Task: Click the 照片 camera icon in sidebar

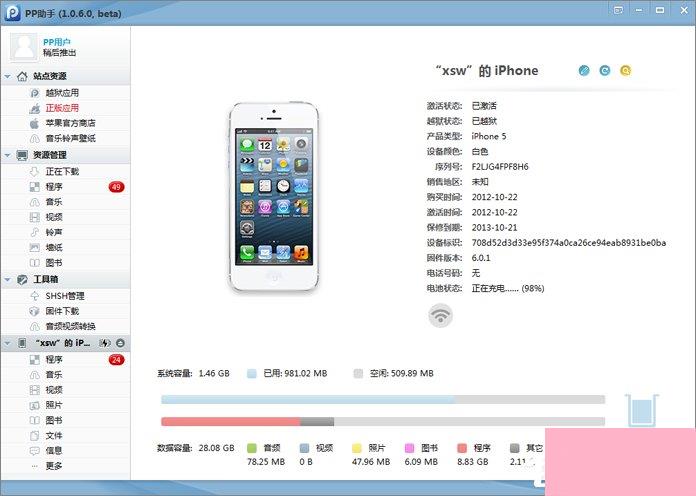Action: [35, 405]
